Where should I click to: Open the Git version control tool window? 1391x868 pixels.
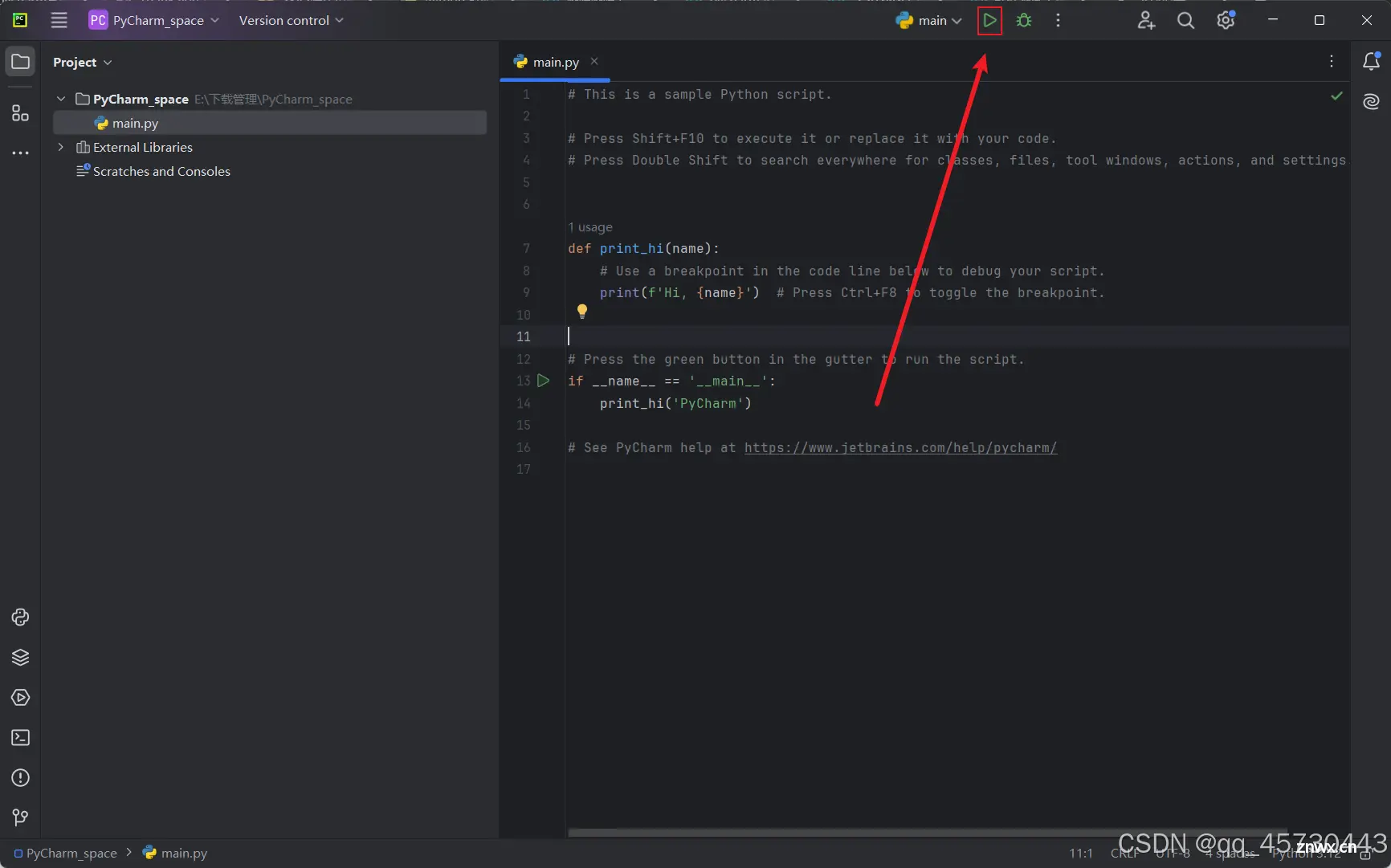[x=20, y=817]
